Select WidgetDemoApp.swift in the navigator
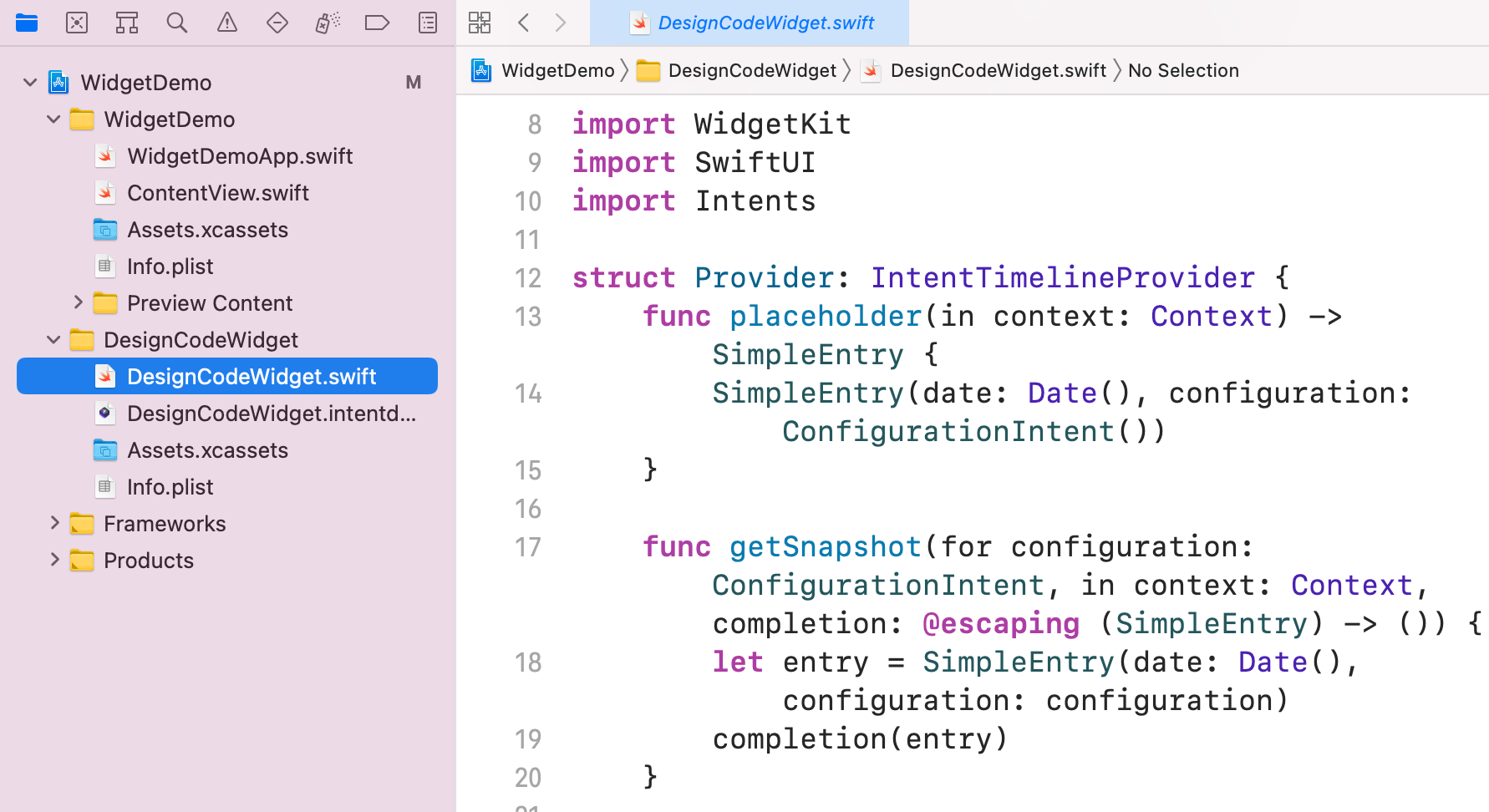1489x812 pixels. (x=227, y=156)
